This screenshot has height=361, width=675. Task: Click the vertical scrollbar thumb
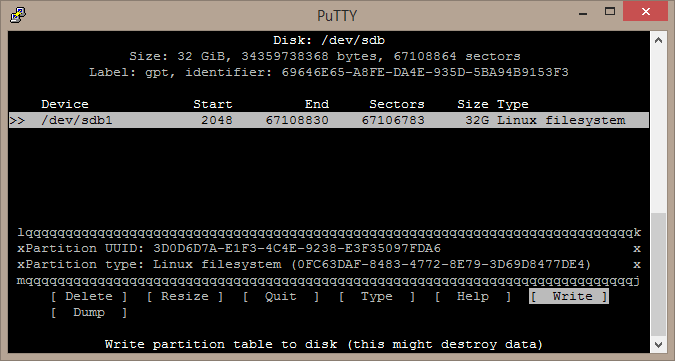click(658, 274)
